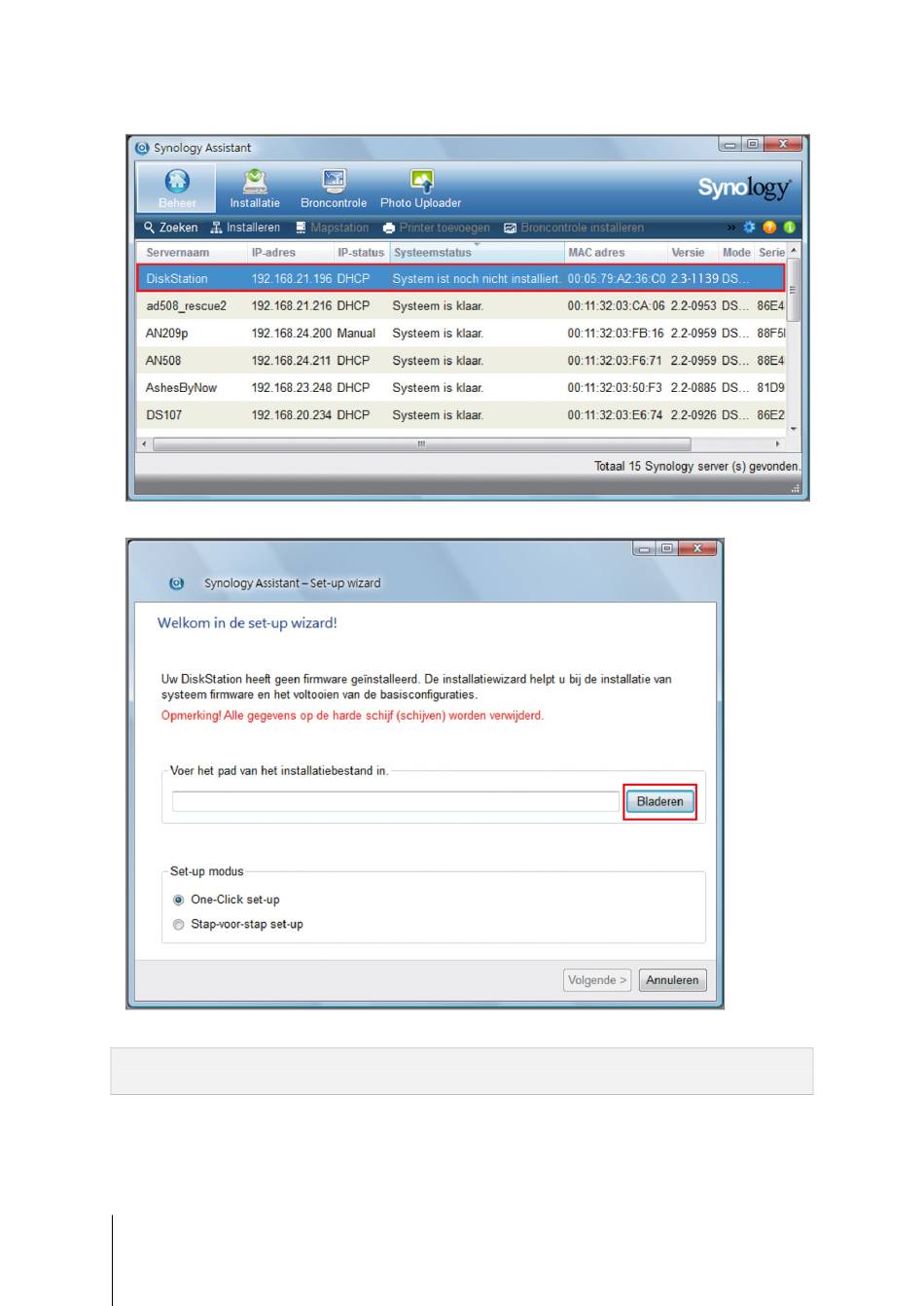Click the Synology Assistant title icon
Viewport: 924px width, 1306px height.
[143, 148]
